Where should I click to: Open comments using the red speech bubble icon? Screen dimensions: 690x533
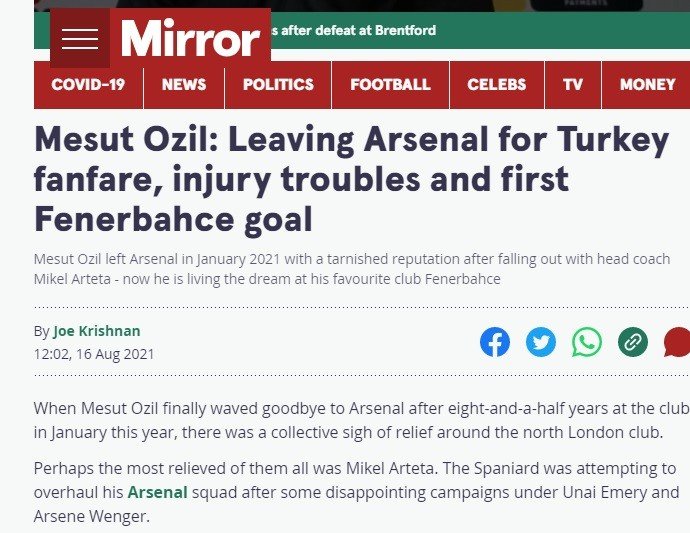tap(677, 342)
